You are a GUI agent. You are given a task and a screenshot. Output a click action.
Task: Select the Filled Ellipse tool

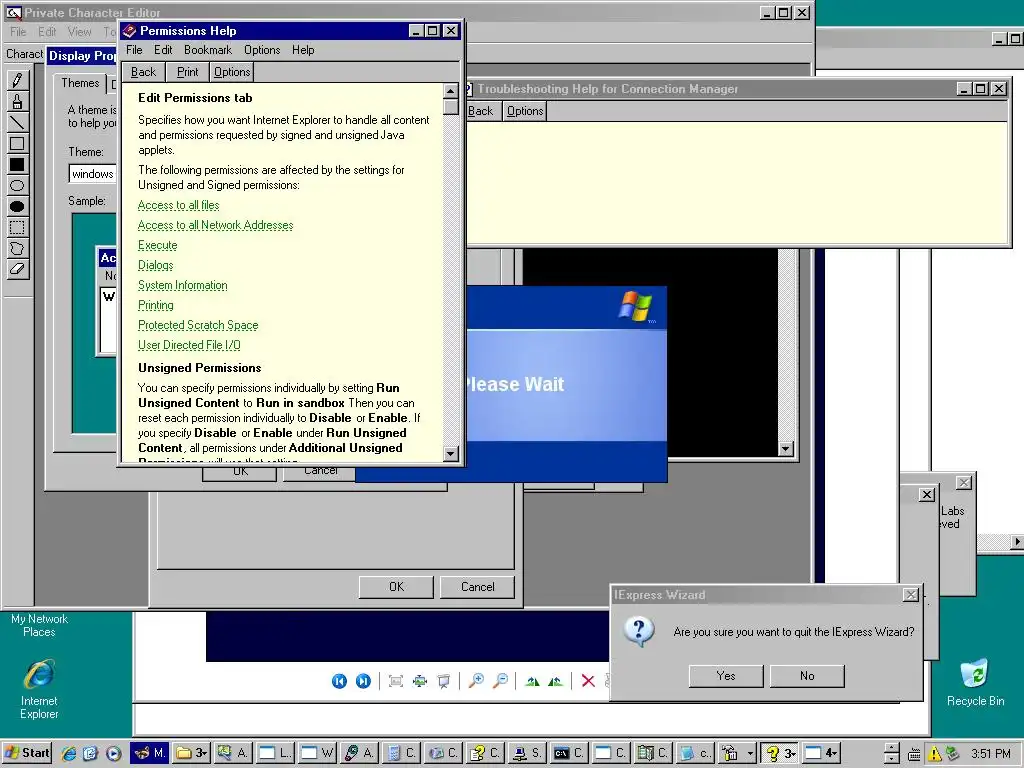[x=18, y=206]
